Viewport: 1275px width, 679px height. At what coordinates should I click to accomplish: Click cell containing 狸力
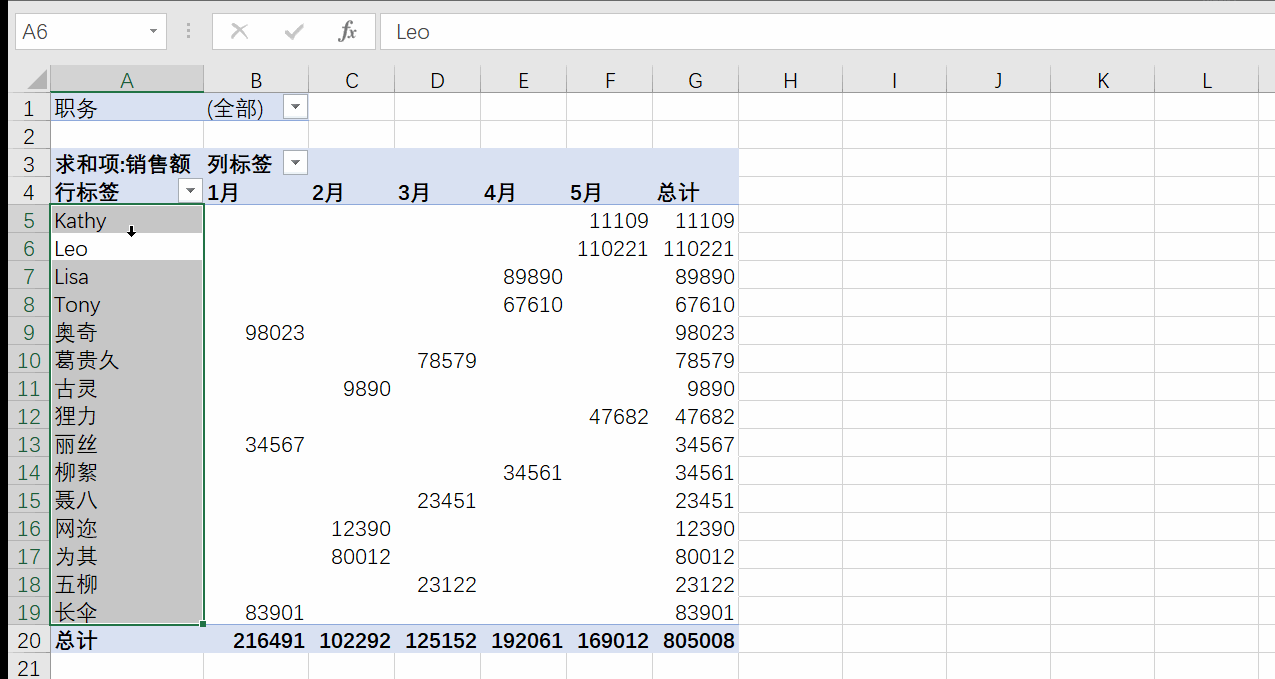(x=127, y=416)
